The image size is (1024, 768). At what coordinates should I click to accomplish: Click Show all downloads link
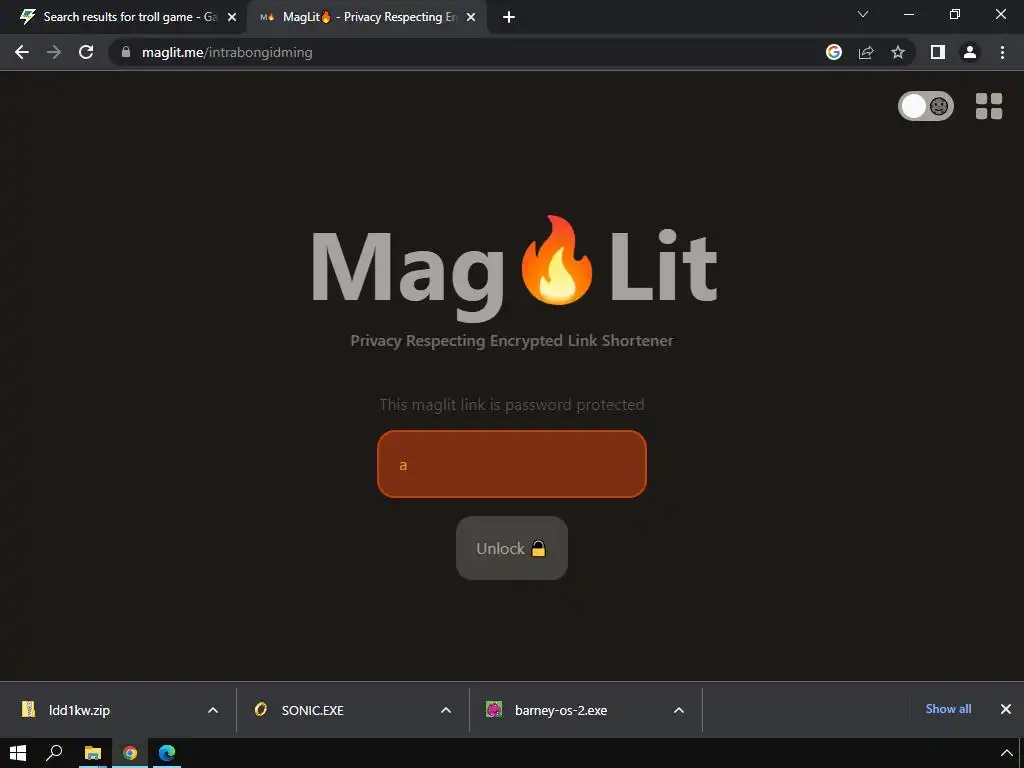[x=948, y=709]
